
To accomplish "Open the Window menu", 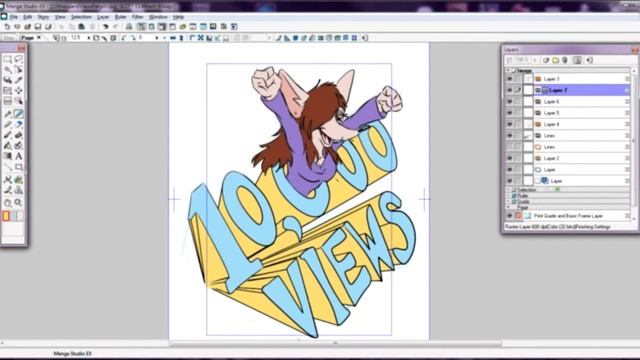I will click(x=158, y=17).
